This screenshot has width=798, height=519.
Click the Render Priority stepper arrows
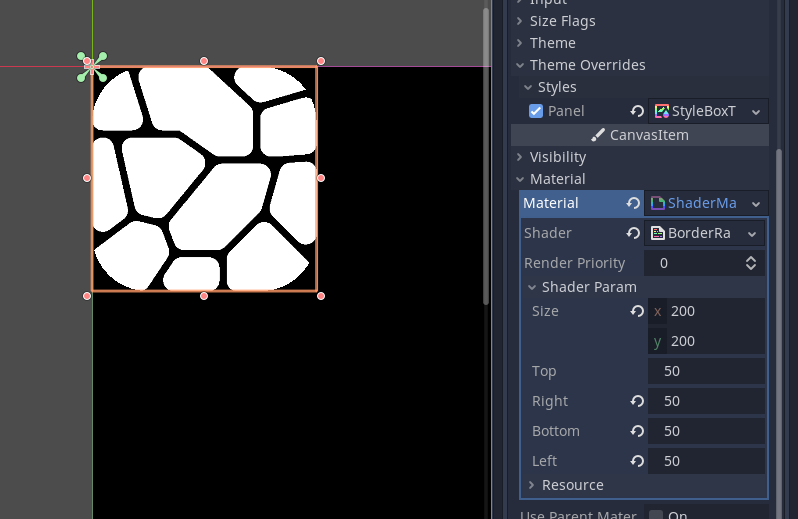(x=751, y=263)
